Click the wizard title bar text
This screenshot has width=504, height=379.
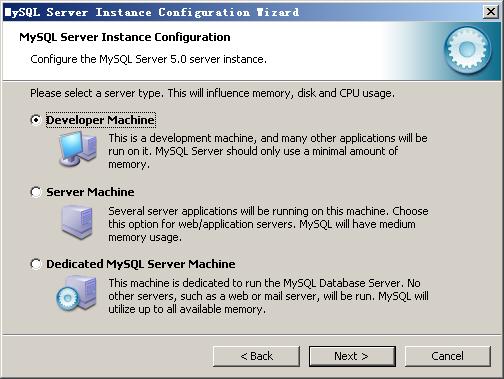coord(152,12)
